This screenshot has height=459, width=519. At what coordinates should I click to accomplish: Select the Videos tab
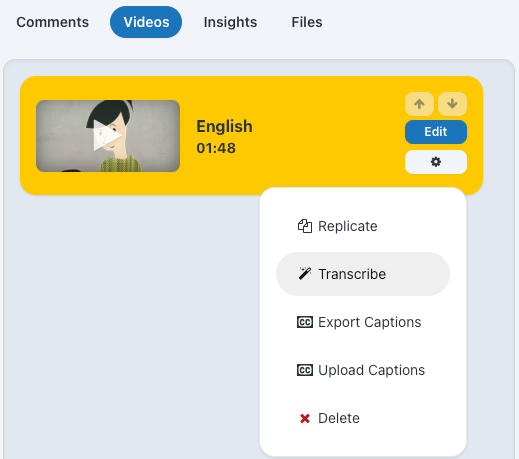146,22
